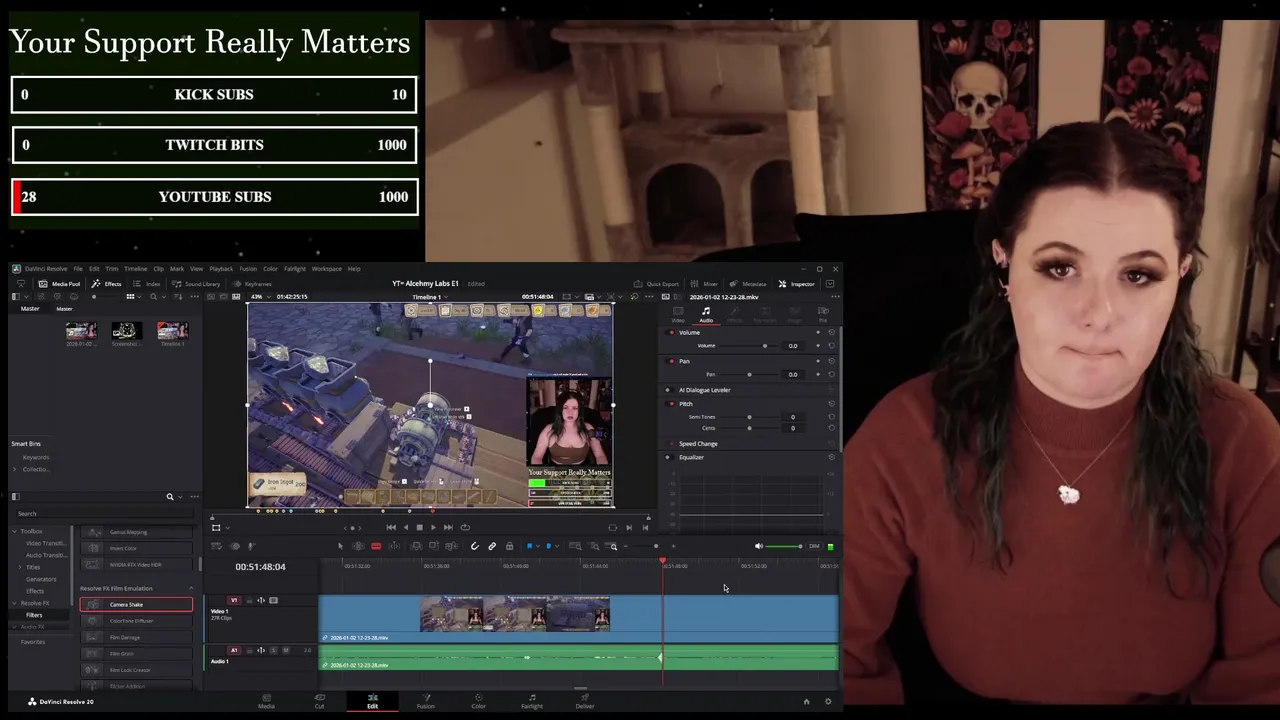Stop playback with the stop button
This screenshot has height=720, width=1280.
pos(419,527)
